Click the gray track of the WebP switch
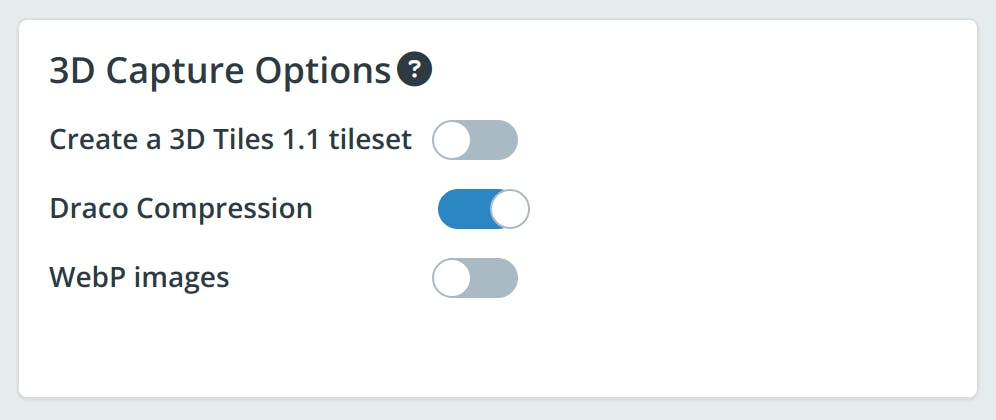The width and height of the screenshot is (996, 420). [496, 278]
